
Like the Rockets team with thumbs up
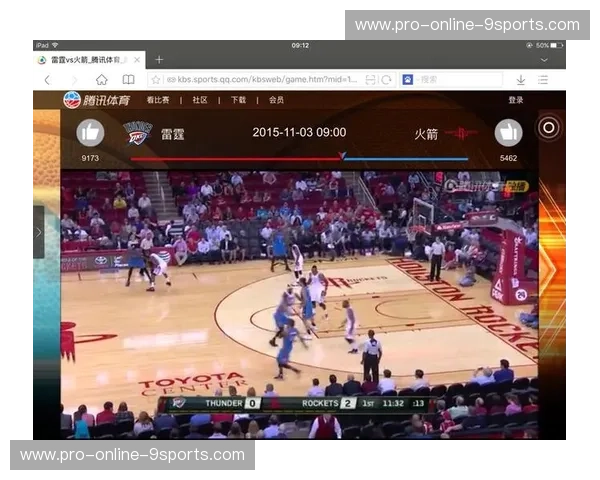tap(508, 133)
